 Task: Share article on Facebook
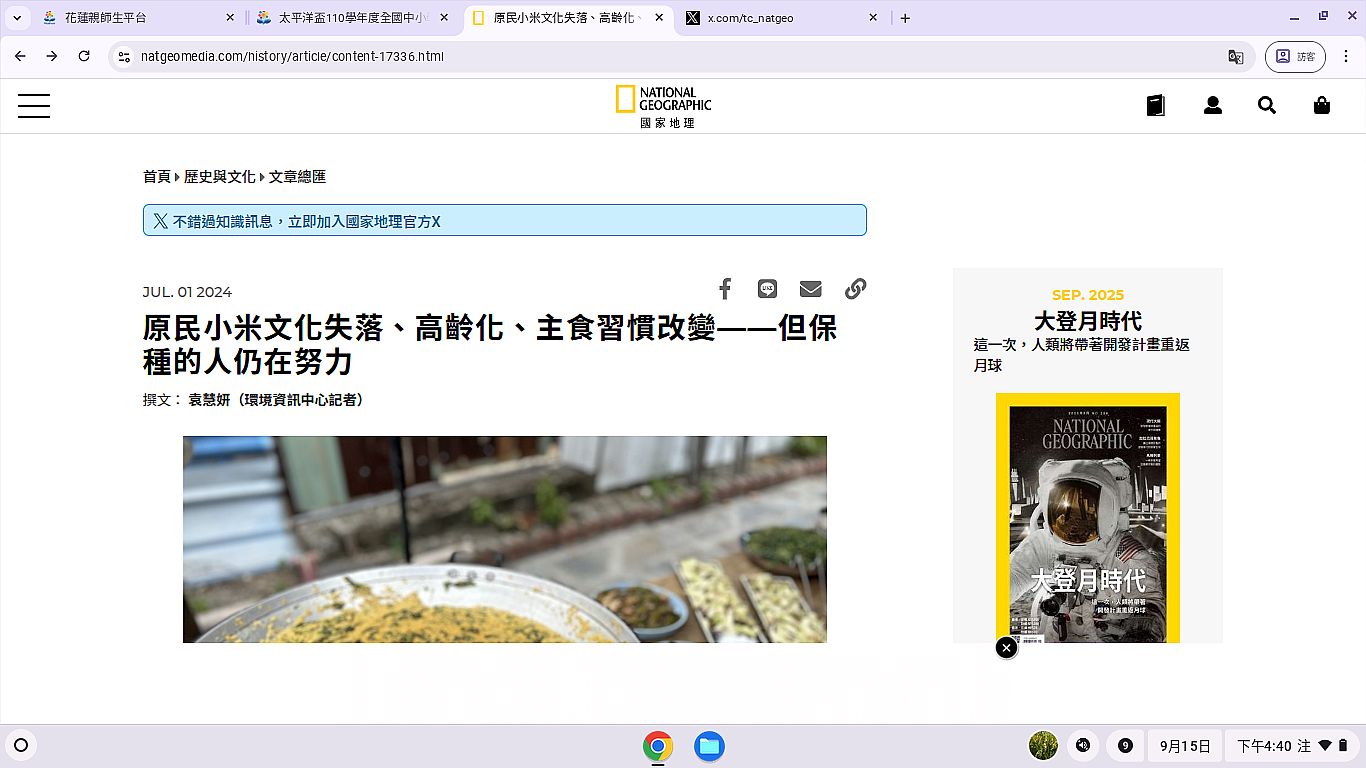(x=725, y=289)
